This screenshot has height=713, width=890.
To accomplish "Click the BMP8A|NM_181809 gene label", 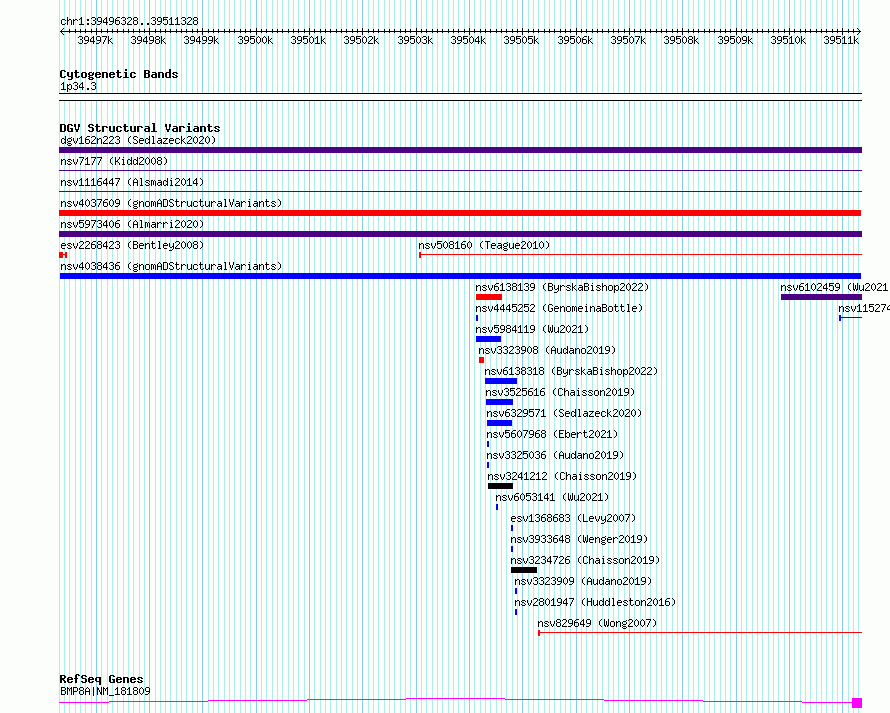I will tap(105, 691).
